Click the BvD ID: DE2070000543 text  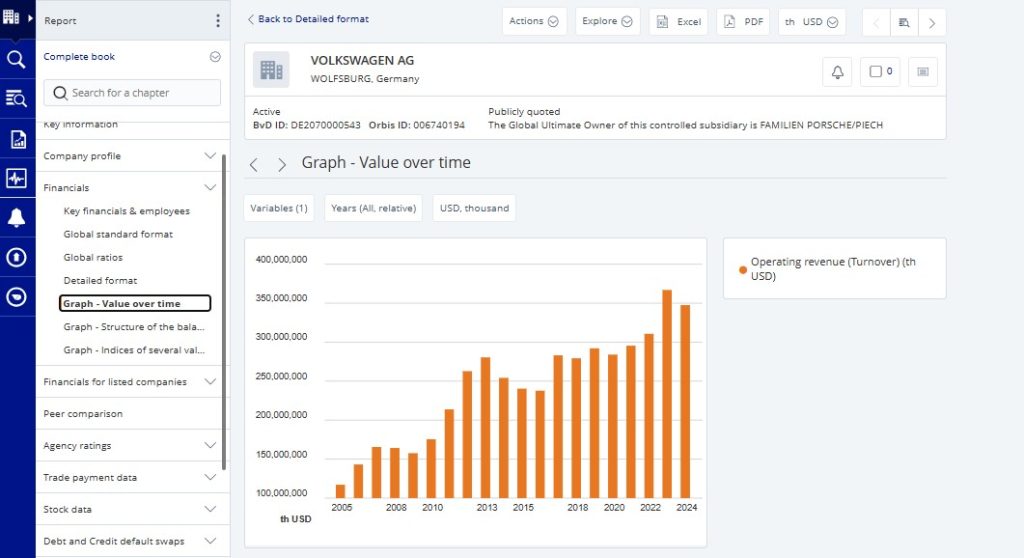click(306, 125)
